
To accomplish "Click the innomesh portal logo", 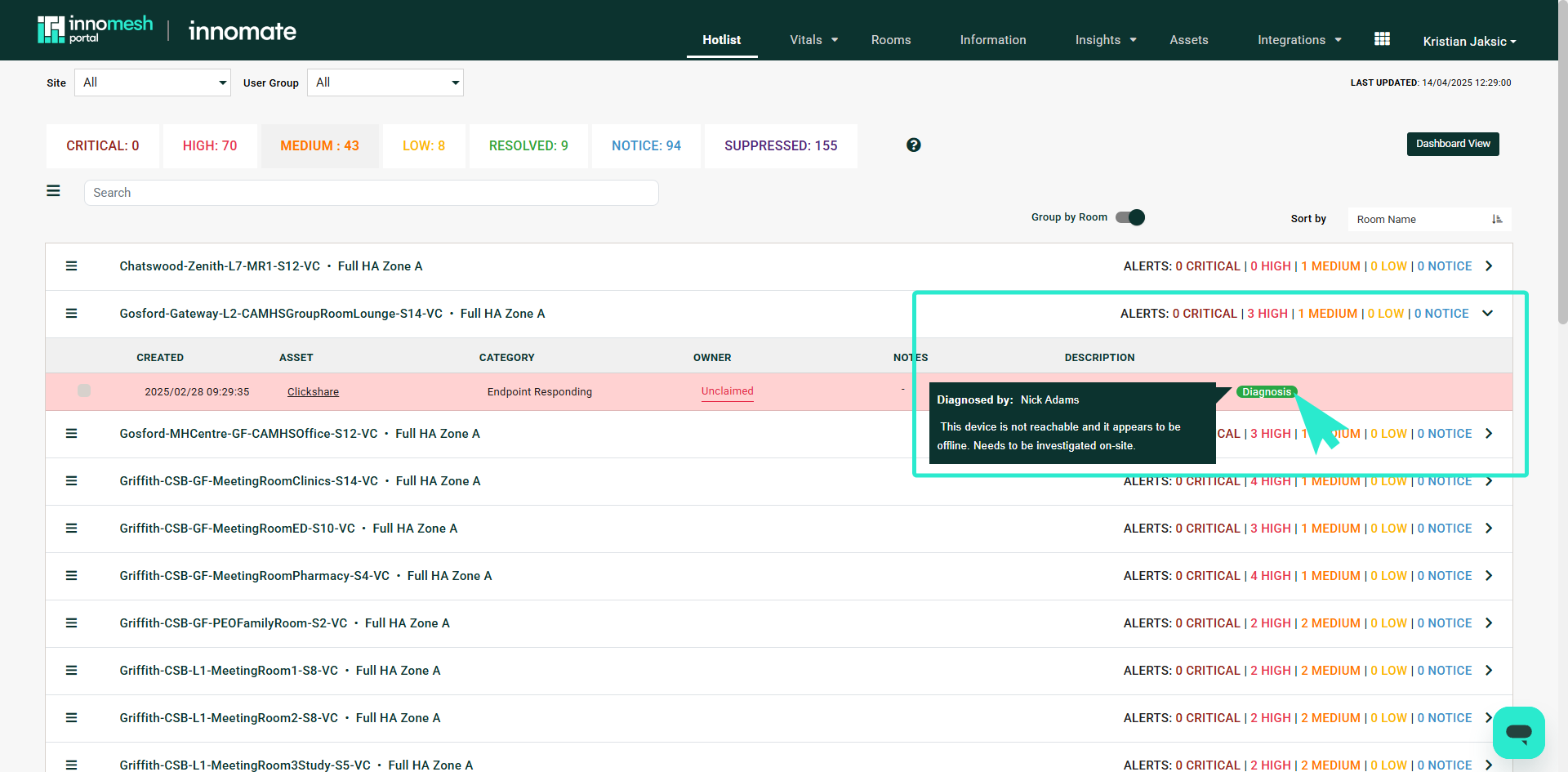I will coord(95,28).
